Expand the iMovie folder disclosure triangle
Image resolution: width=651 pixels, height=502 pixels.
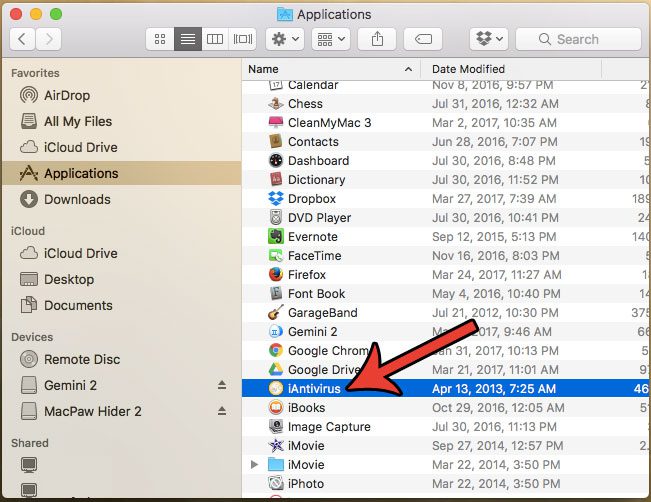point(254,465)
